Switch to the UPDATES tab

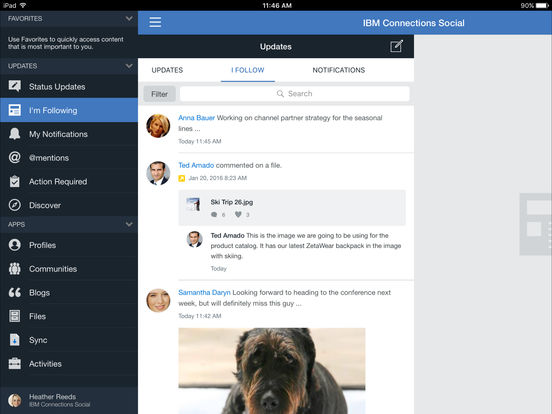coord(167,70)
